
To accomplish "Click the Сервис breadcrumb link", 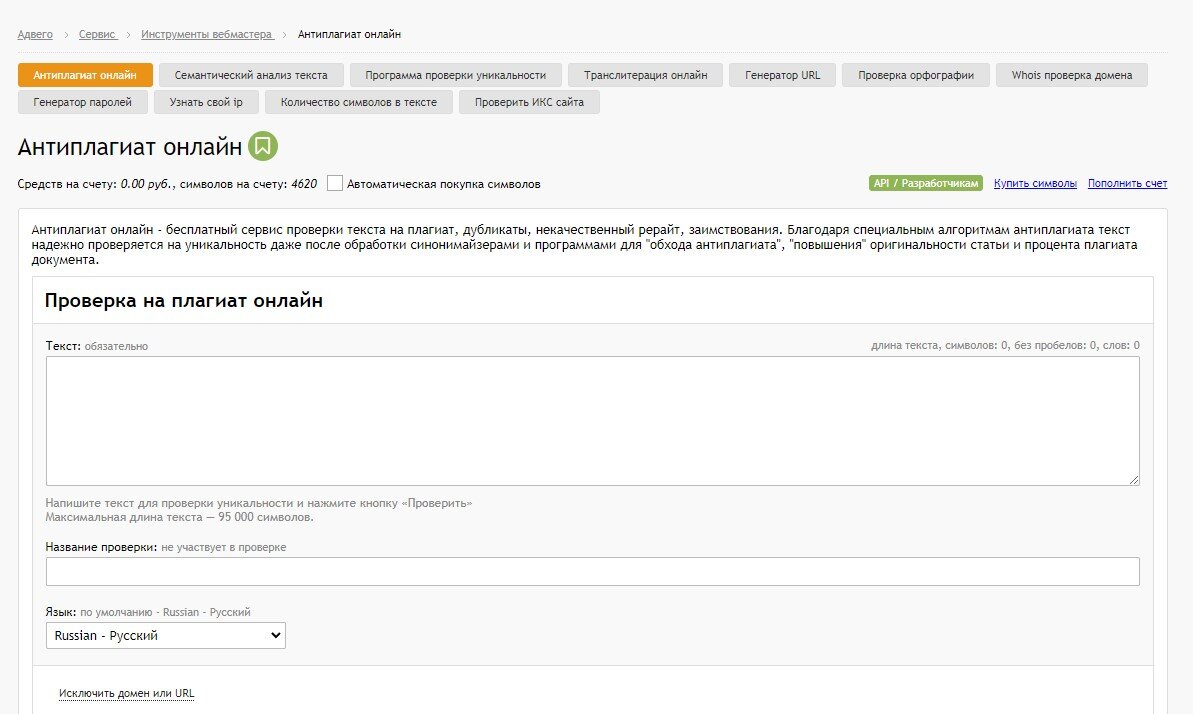I will click(x=97, y=34).
